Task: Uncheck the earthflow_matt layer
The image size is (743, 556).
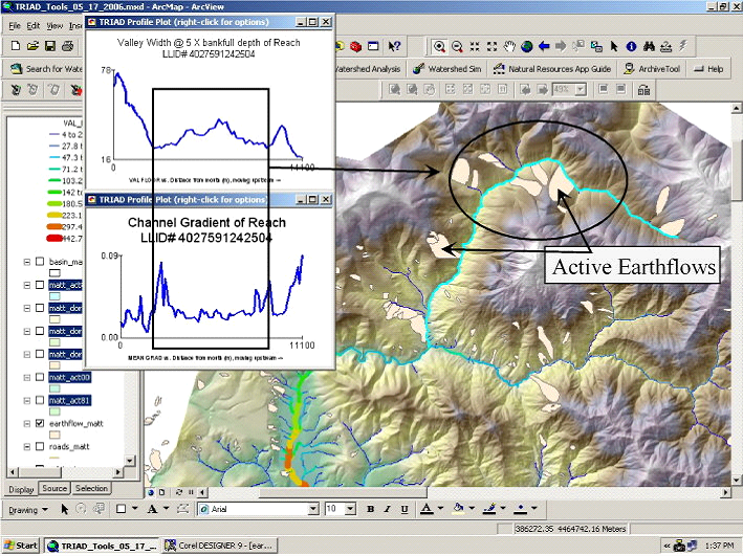Action: [40, 423]
